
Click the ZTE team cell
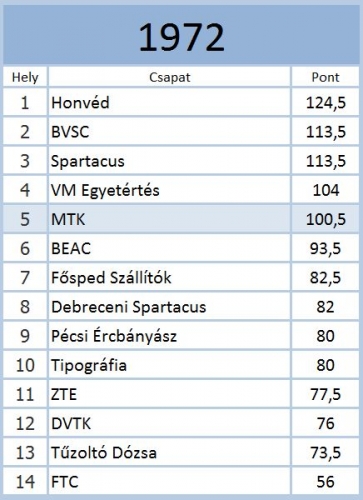169,394
